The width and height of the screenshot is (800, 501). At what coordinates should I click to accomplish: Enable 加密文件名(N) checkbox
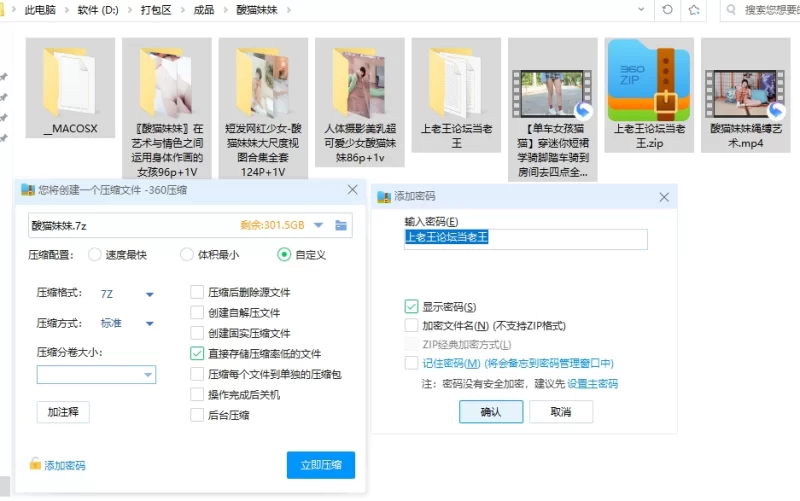pyautogui.click(x=411, y=325)
